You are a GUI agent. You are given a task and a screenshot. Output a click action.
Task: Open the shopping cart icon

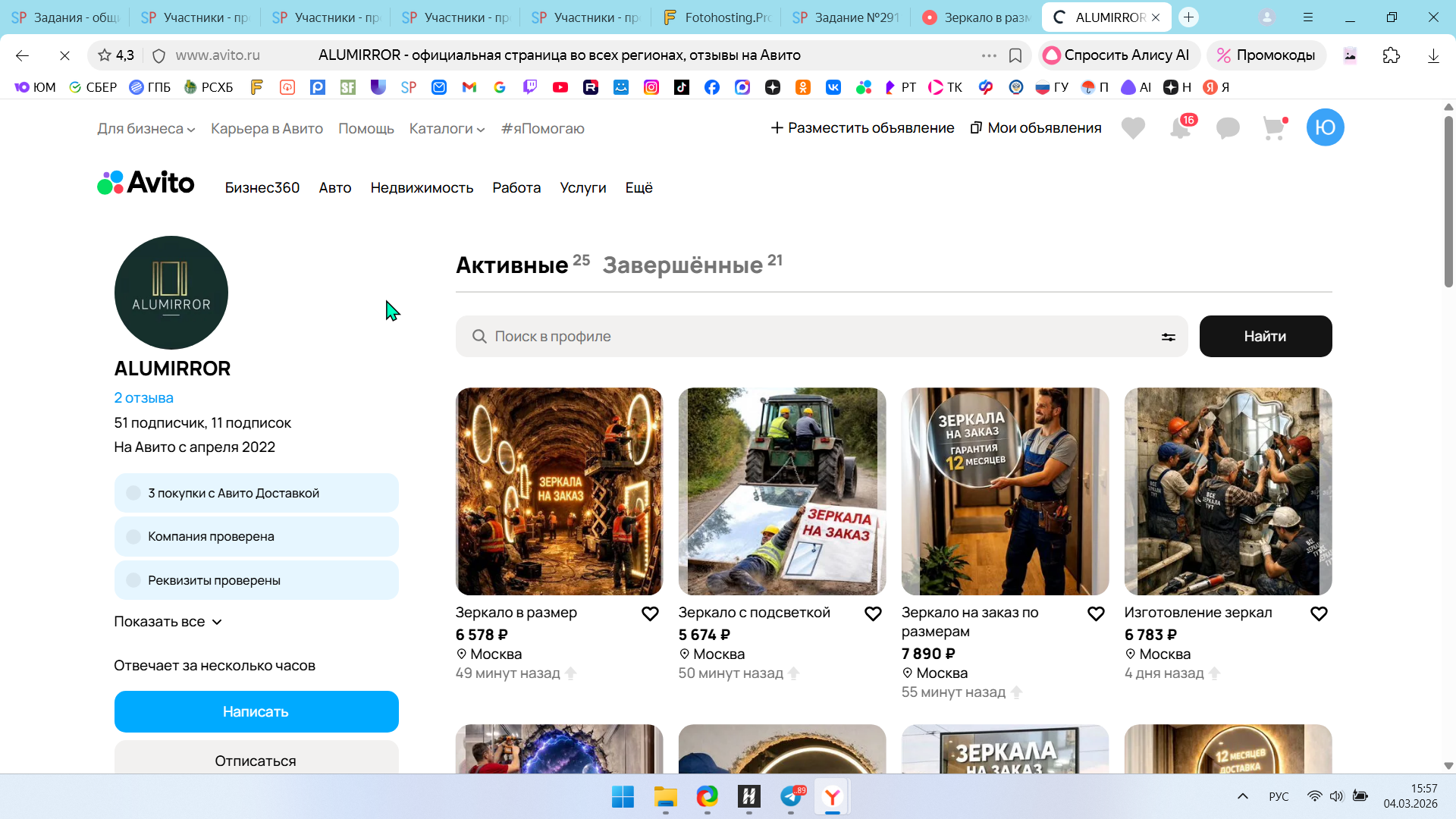1275,128
